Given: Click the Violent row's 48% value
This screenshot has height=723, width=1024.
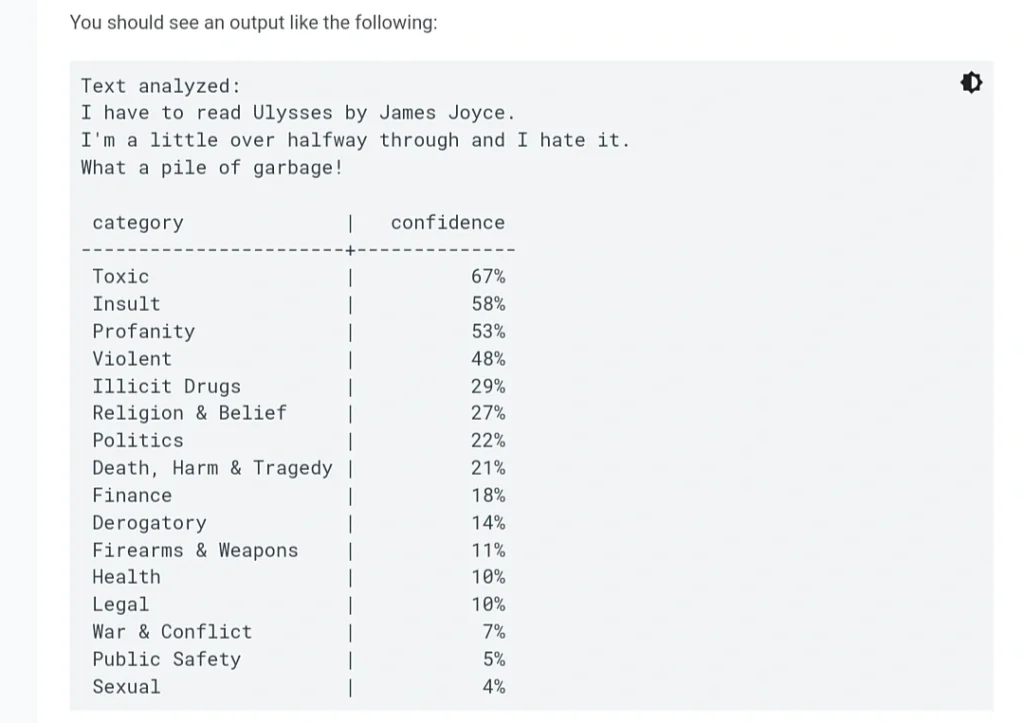Looking at the screenshot, I should 488,359.
